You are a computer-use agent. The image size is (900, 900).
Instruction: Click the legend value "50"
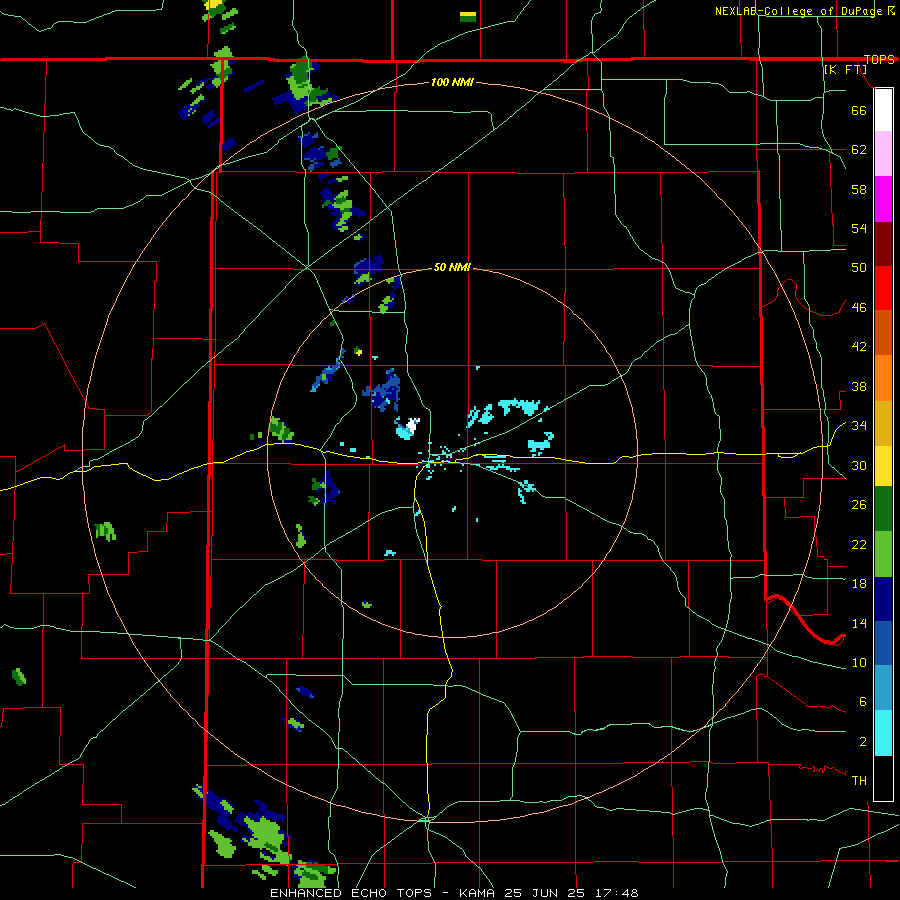[x=859, y=268]
